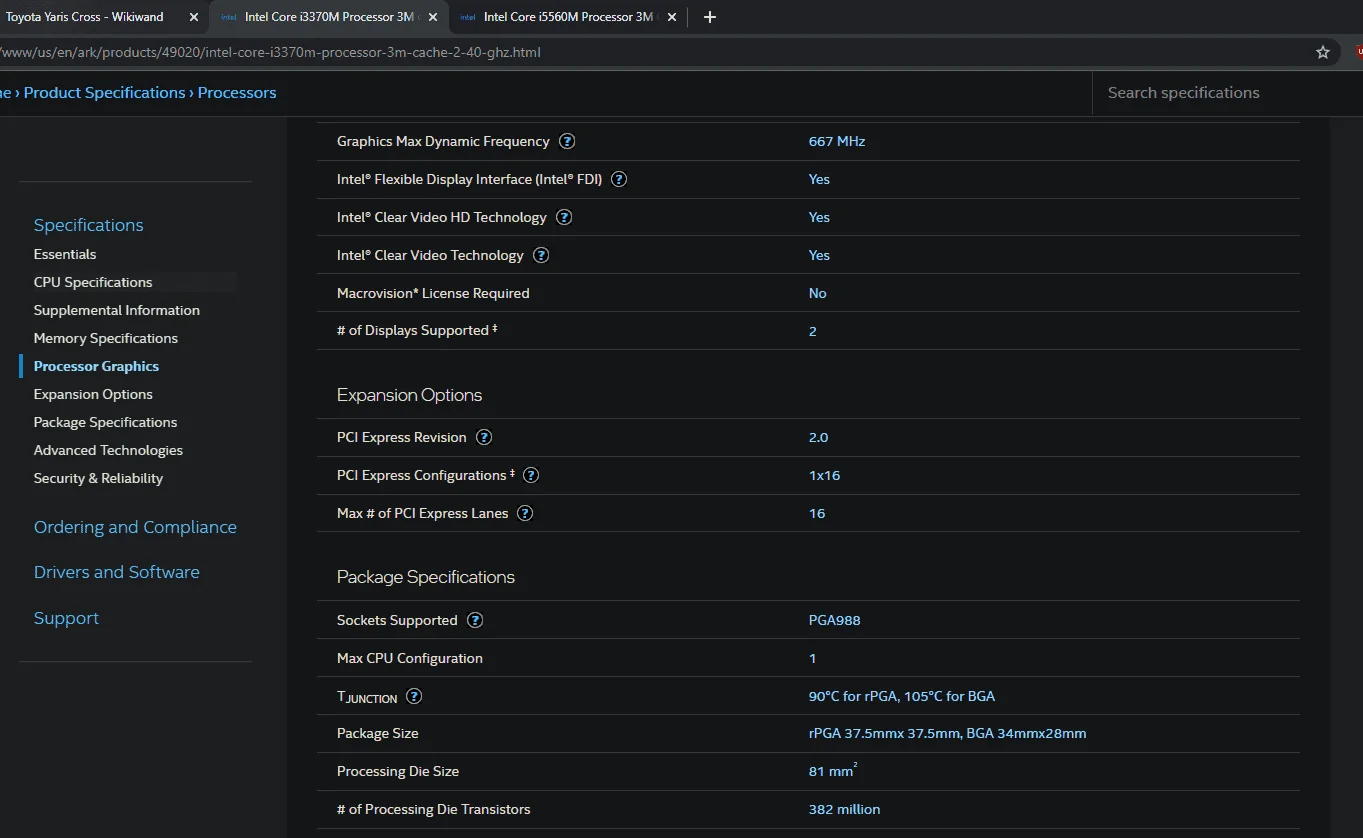Show info for Intel Clear Video HD Technology
Viewport: 1363px width, 838px height.
pos(564,217)
